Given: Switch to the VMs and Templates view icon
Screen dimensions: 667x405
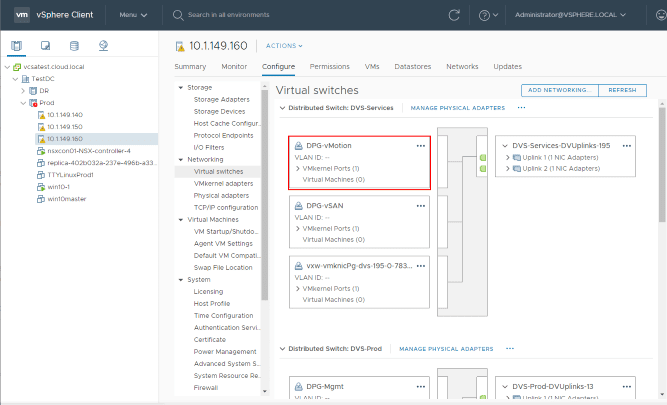Looking at the screenshot, I should (46, 46).
